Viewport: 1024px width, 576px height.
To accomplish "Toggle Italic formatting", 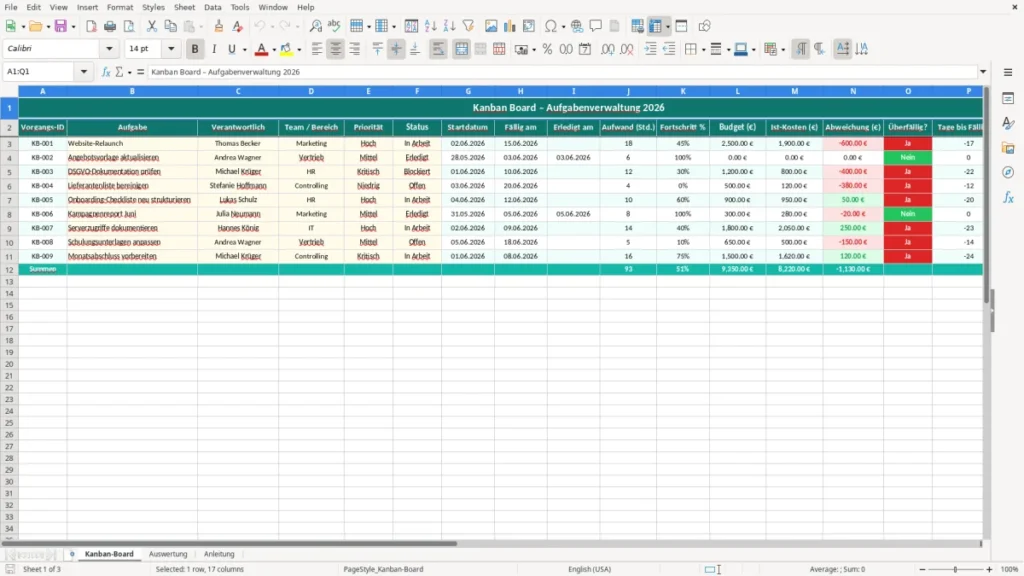I will point(214,49).
